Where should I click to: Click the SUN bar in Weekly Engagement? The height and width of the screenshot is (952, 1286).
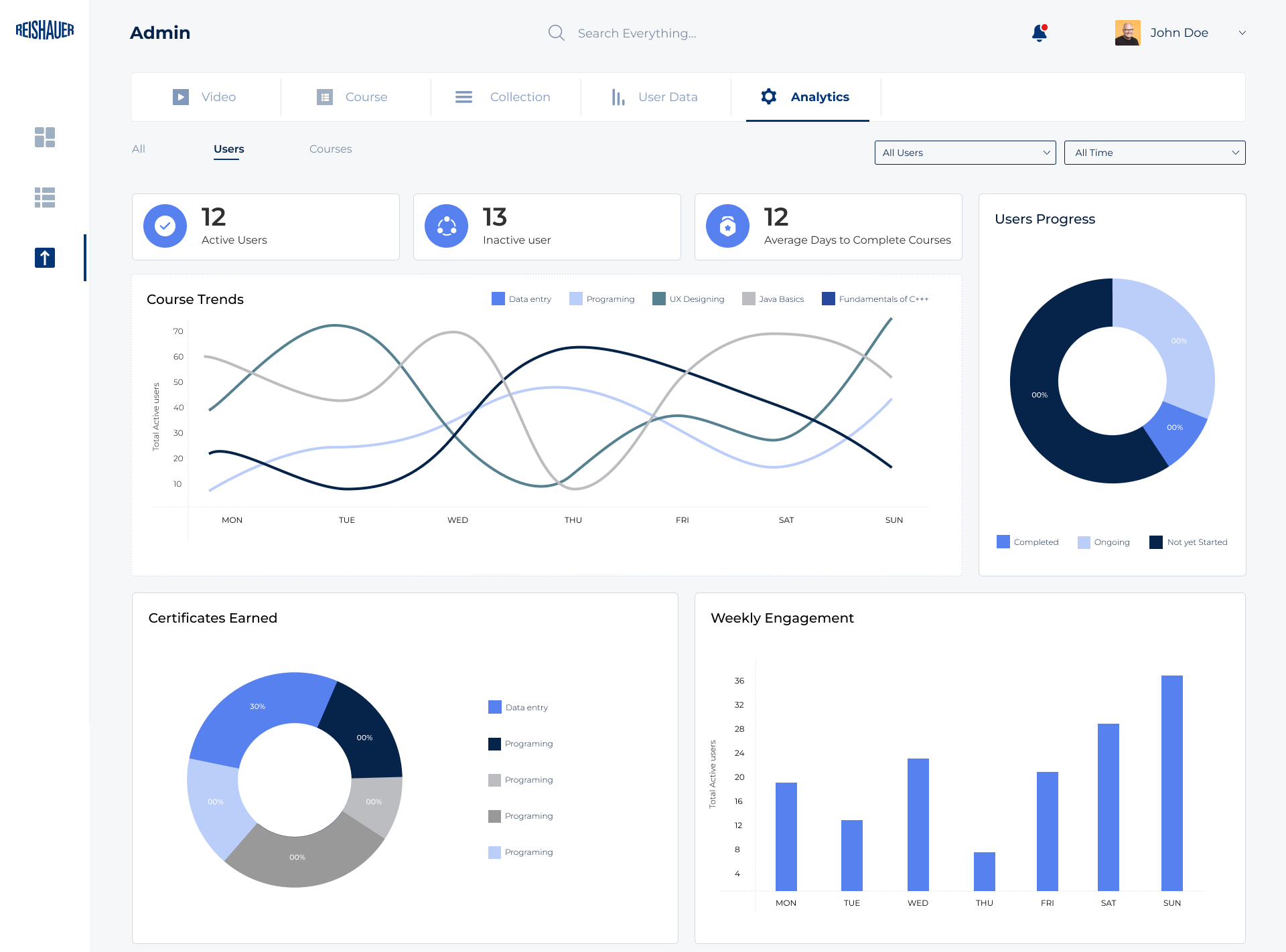1172,783
